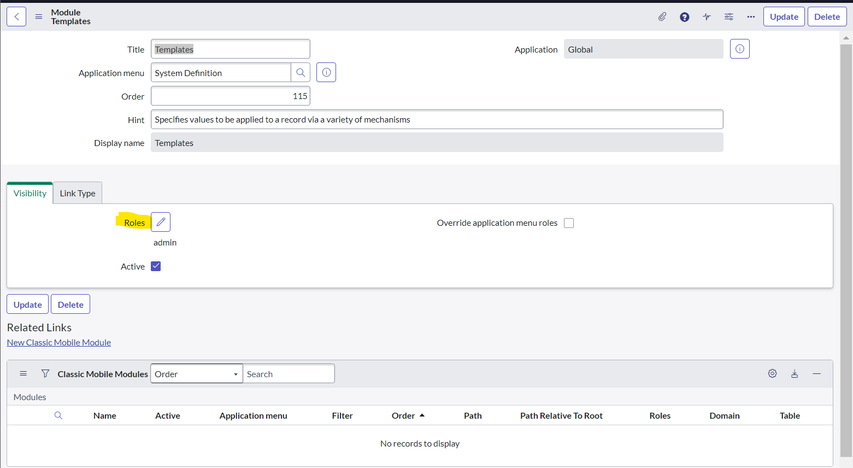Image resolution: width=853 pixels, height=468 pixels.
Task: Toggle the Active checkbox
Action: tap(156, 267)
